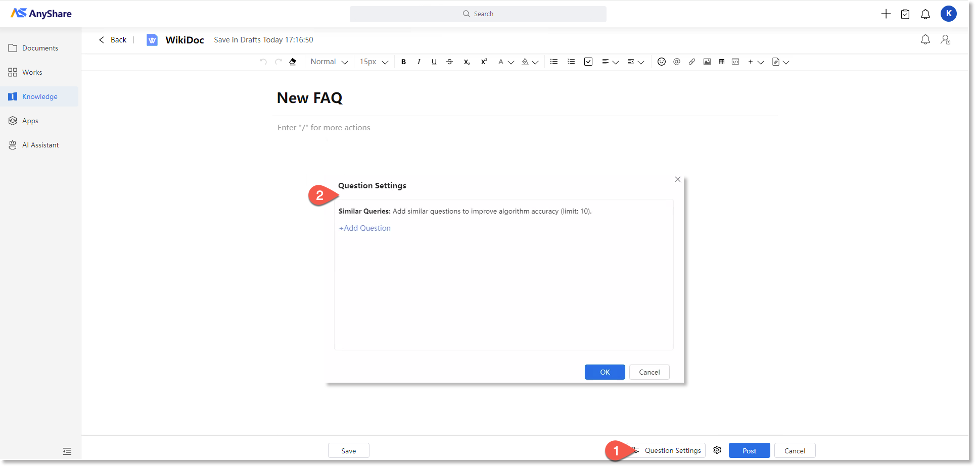
Task: Click the gear icon beside Post
Action: click(717, 451)
